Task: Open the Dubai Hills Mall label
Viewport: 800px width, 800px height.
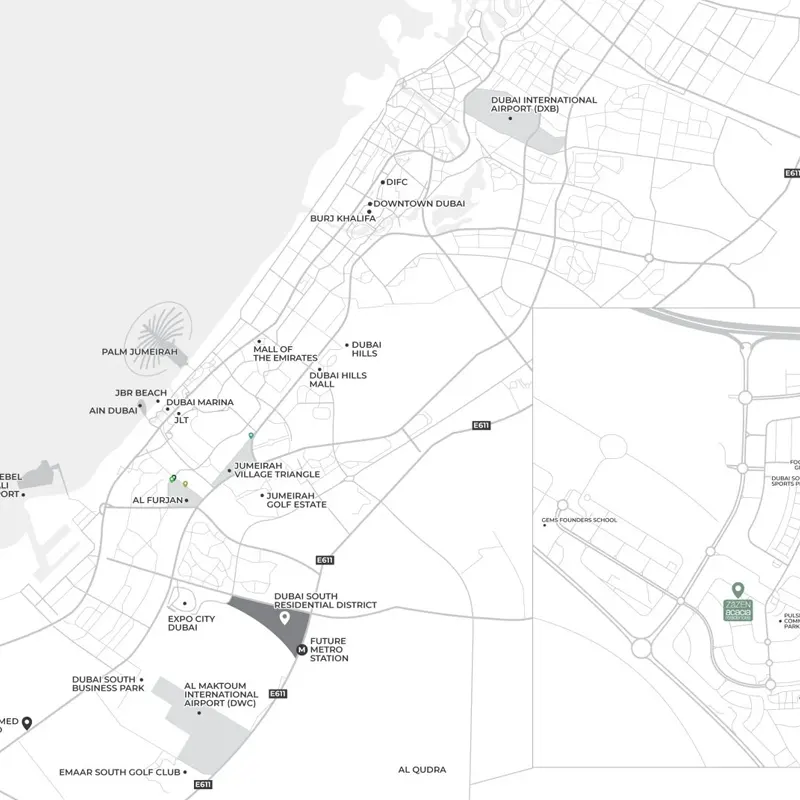Action: 337,380
